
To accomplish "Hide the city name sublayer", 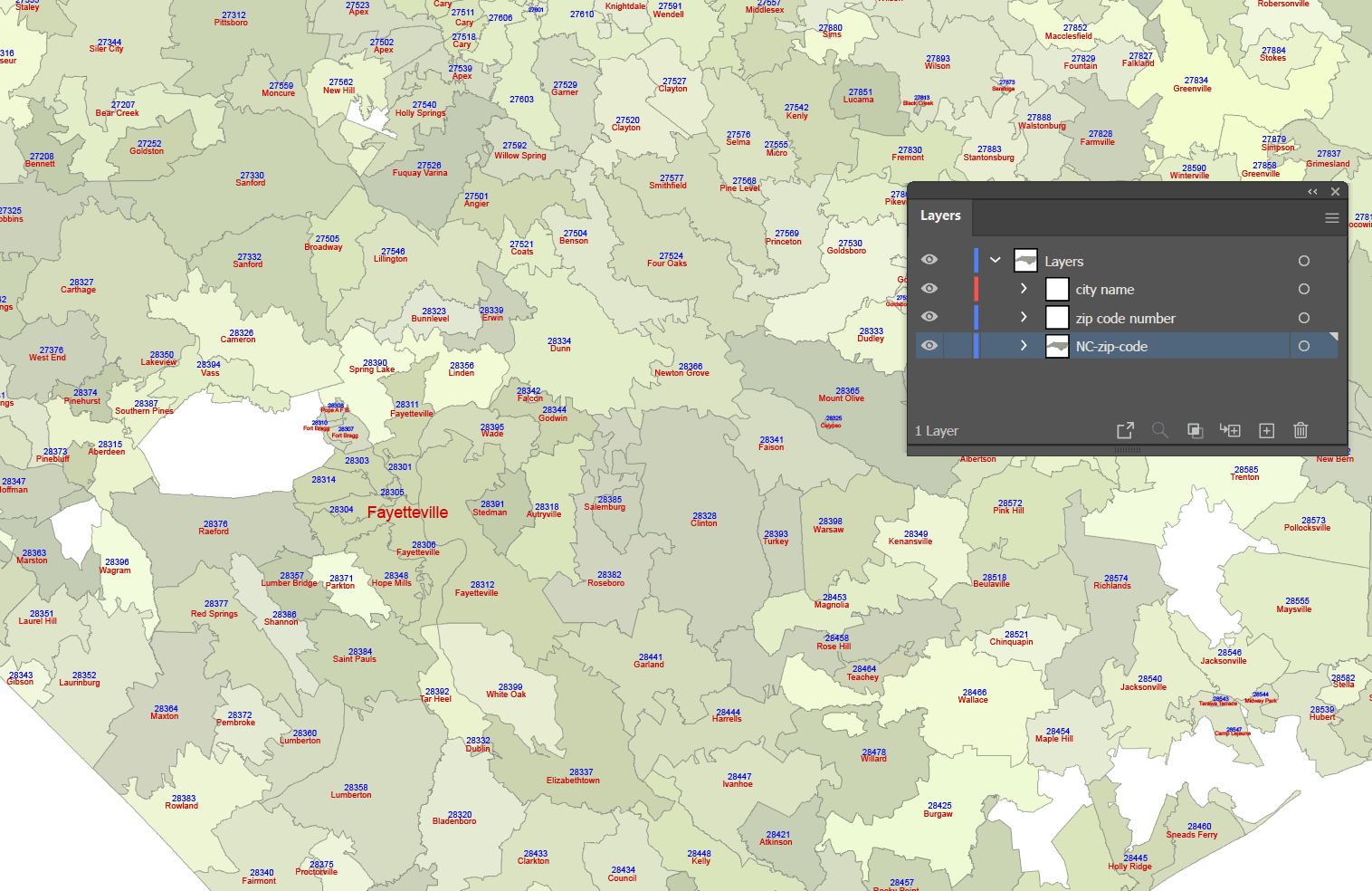I will click(x=929, y=289).
